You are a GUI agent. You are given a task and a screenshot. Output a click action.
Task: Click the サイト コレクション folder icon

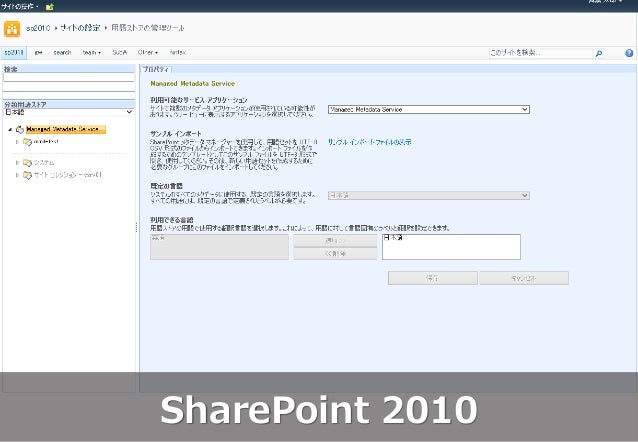pyautogui.click(x=27, y=175)
